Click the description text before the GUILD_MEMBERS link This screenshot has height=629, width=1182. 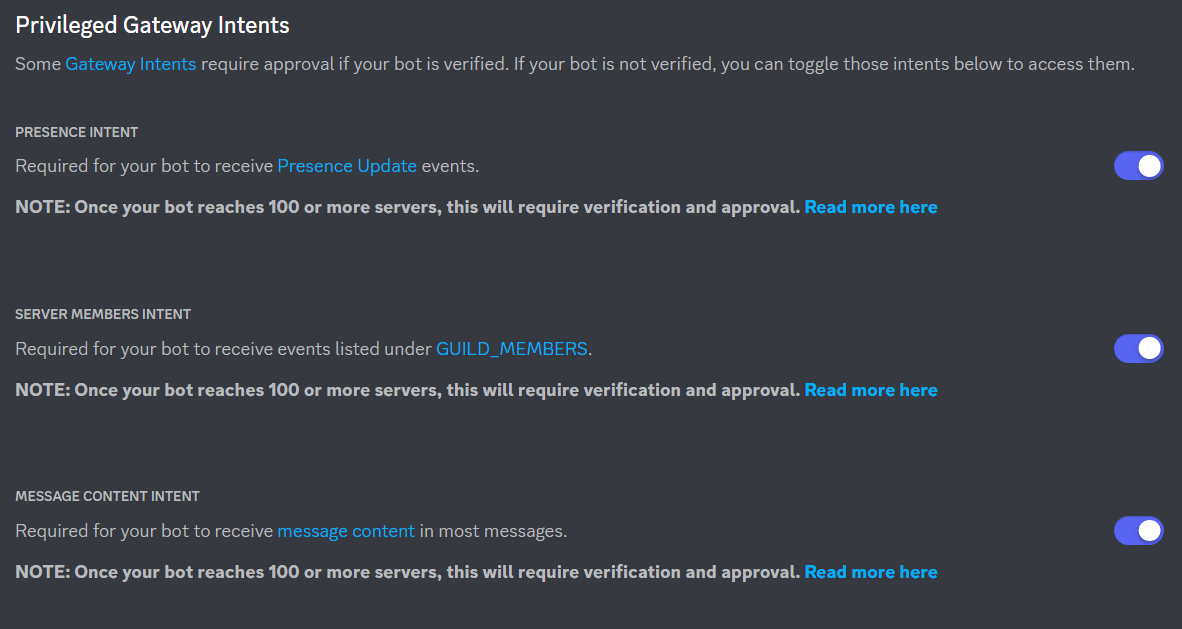pos(223,348)
